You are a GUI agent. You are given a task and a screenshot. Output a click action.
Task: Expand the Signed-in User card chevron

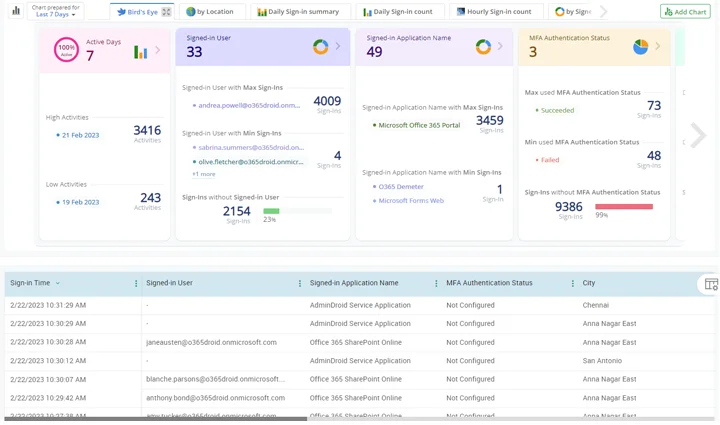[337, 47]
